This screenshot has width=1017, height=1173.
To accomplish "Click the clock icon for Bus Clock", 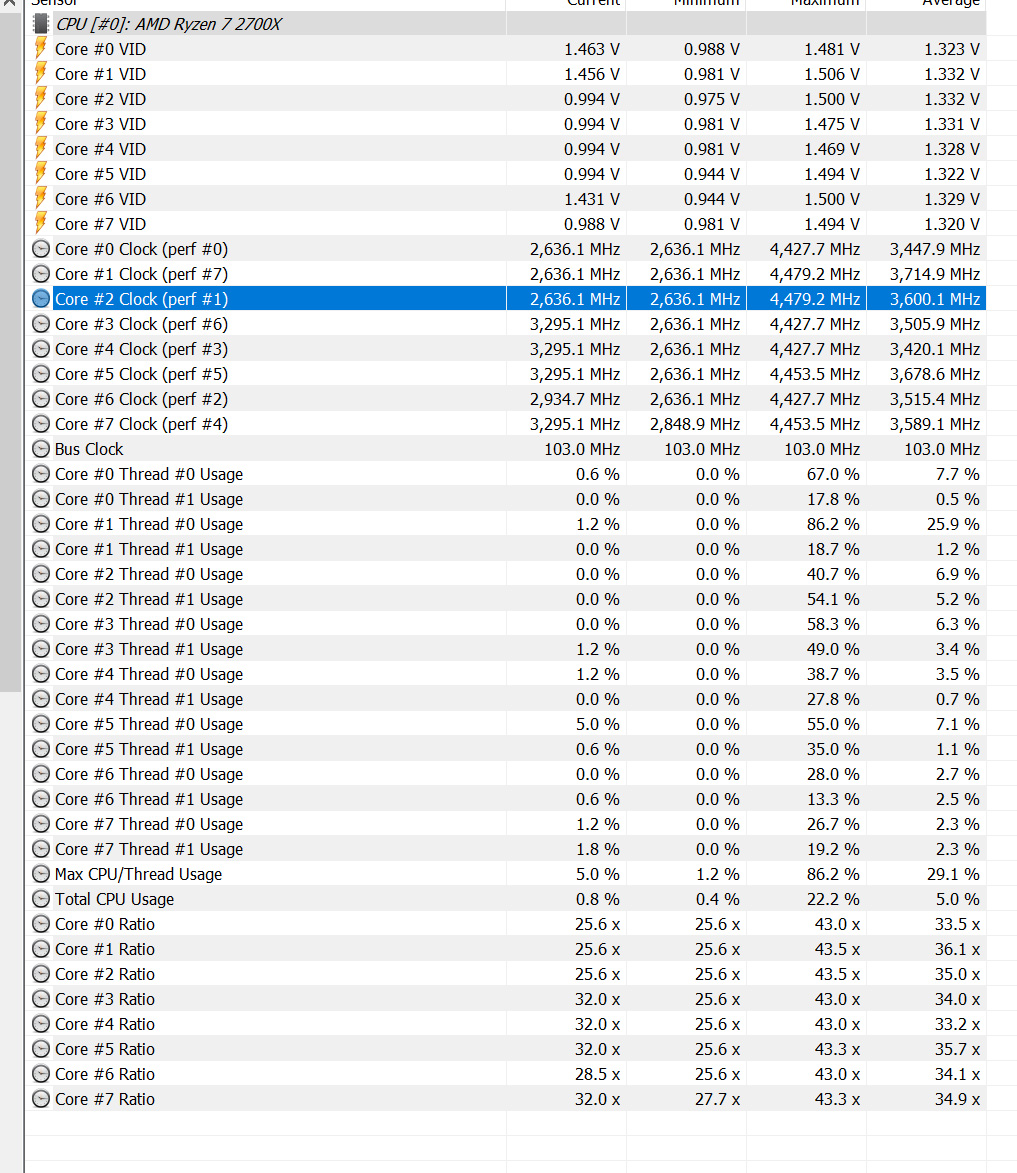I will click(x=41, y=449).
